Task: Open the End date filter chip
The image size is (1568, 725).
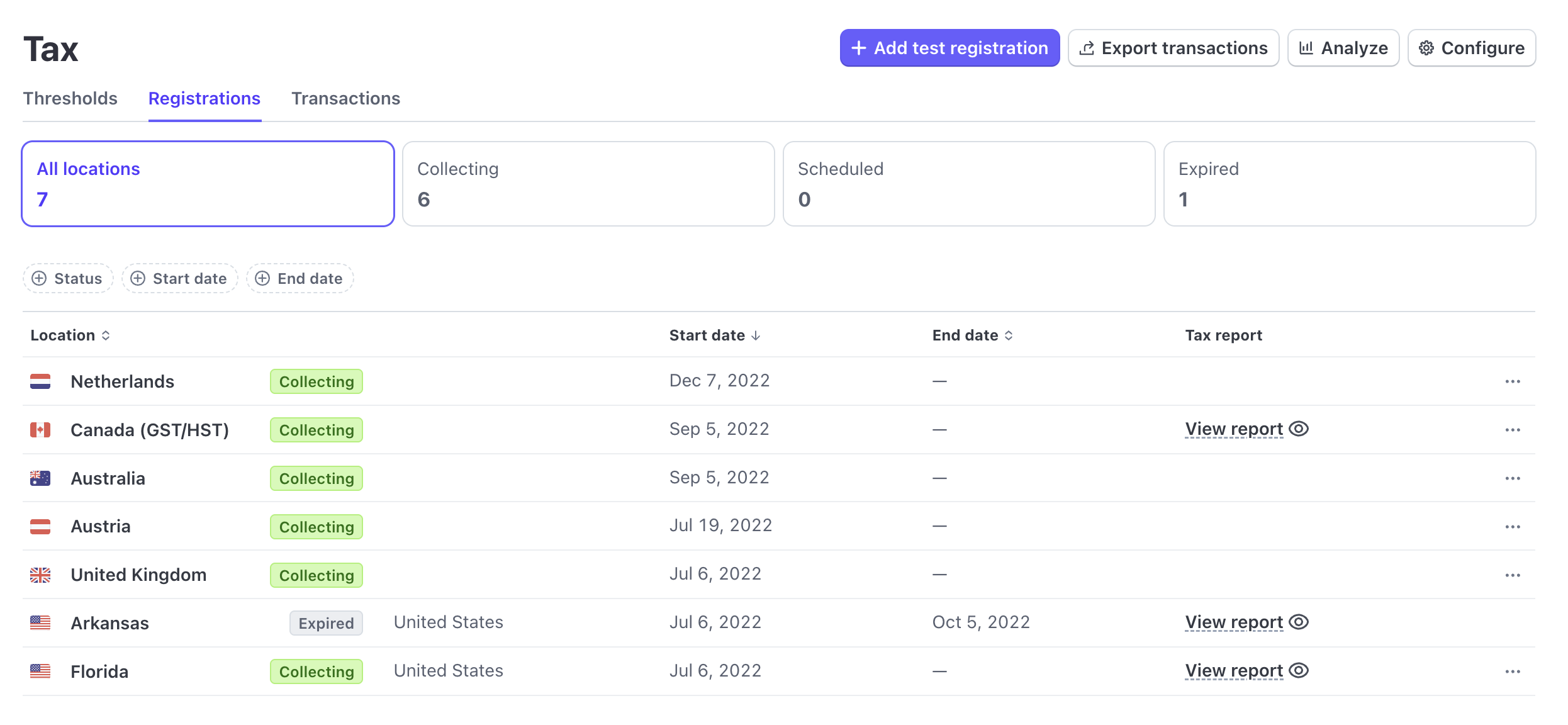Action: pos(300,278)
